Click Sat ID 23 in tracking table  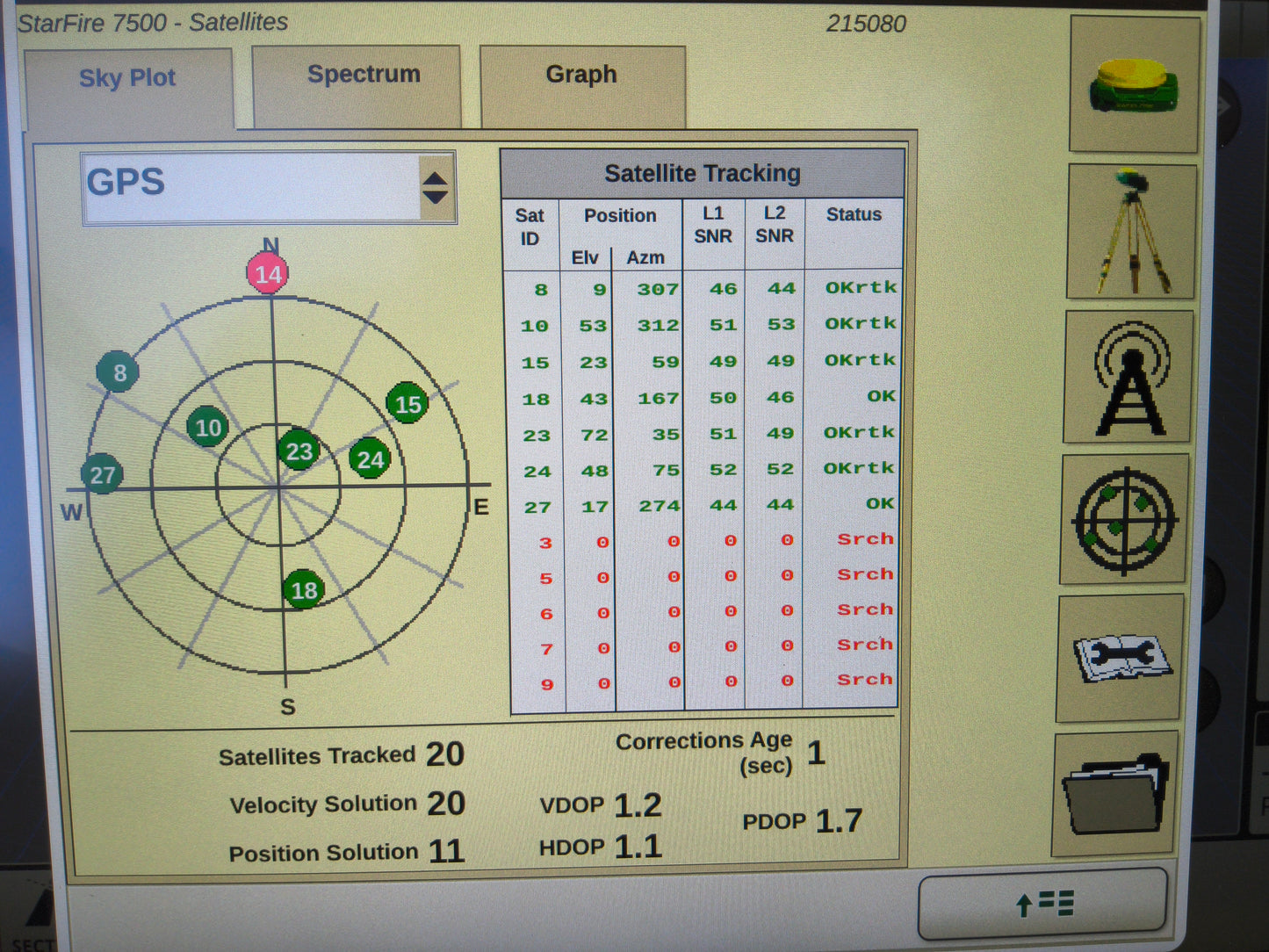pyautogui.click(x=537, y=436)
